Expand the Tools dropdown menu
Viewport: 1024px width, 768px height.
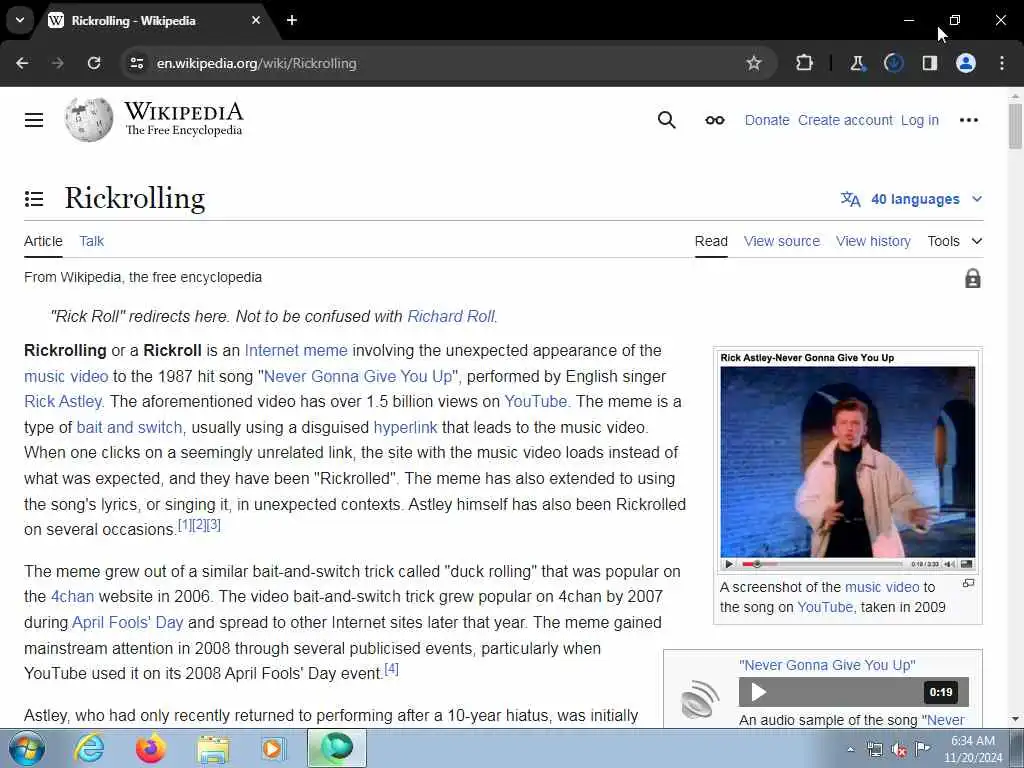click(954, 241)
